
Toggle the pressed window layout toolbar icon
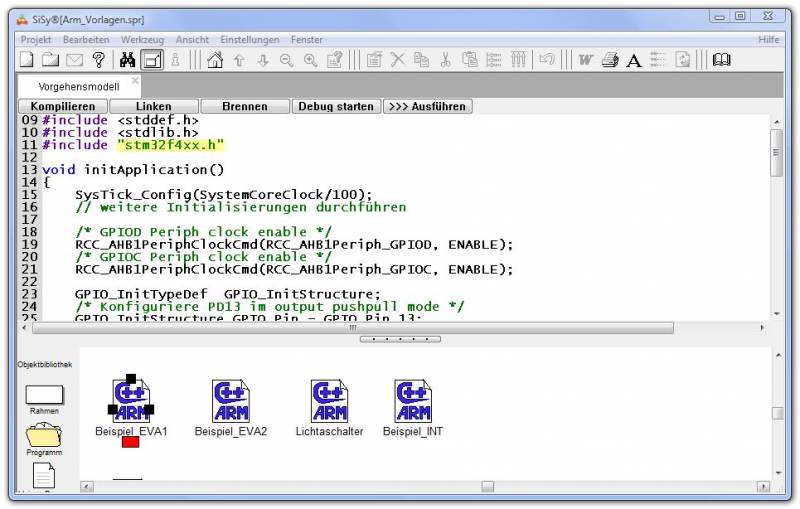[x=152, y=60]
